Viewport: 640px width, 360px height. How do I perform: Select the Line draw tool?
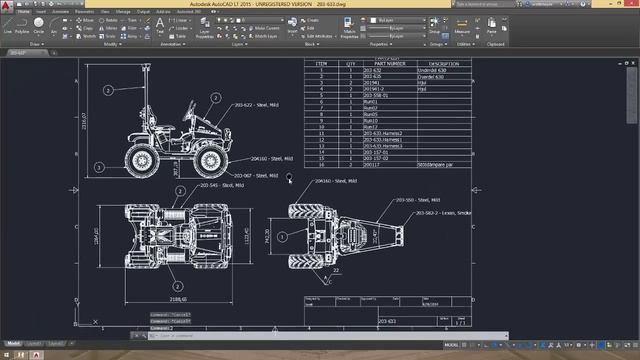click(8, 25)
